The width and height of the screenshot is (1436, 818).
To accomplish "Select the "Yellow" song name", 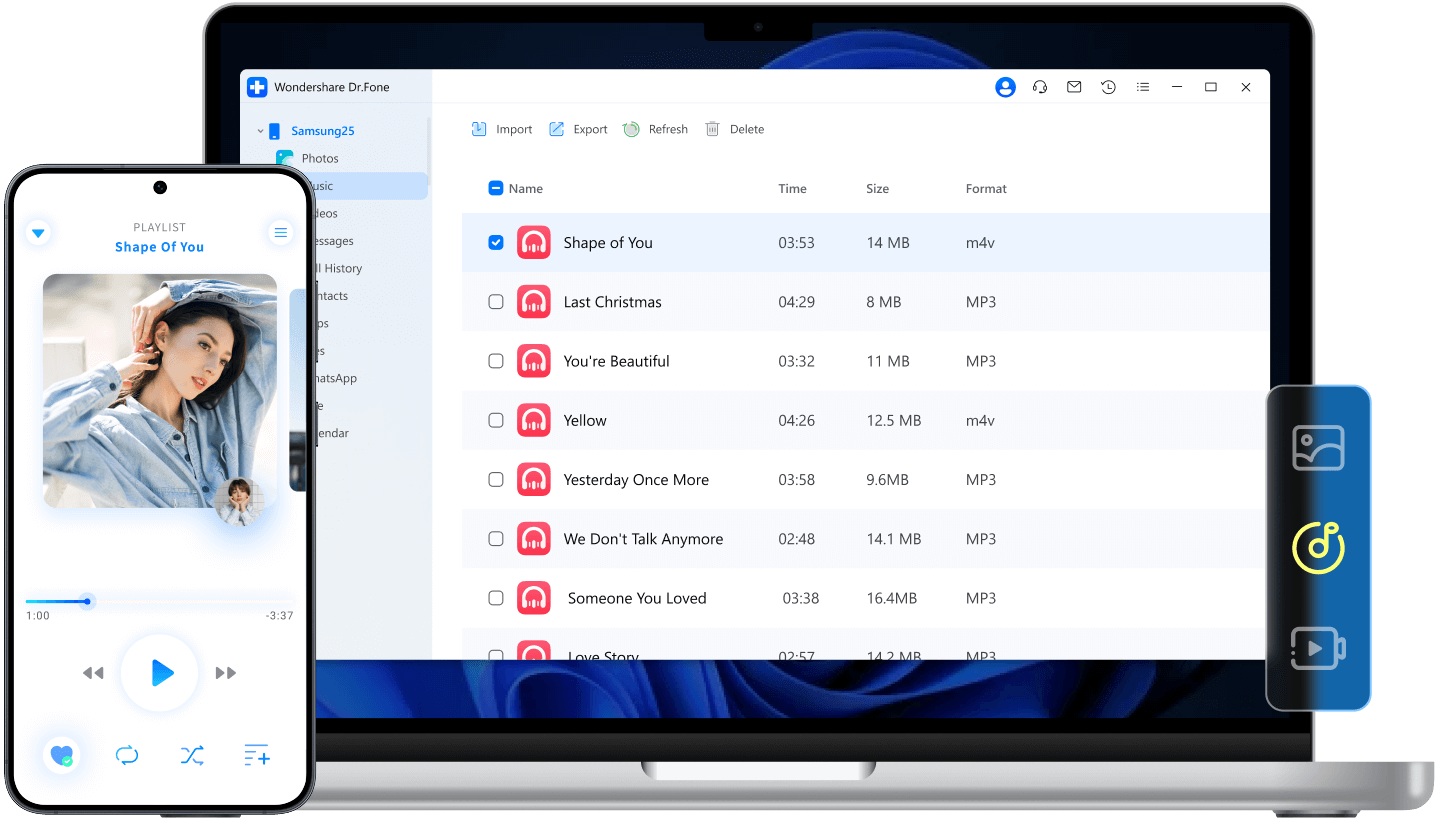I will click(585, 420).
